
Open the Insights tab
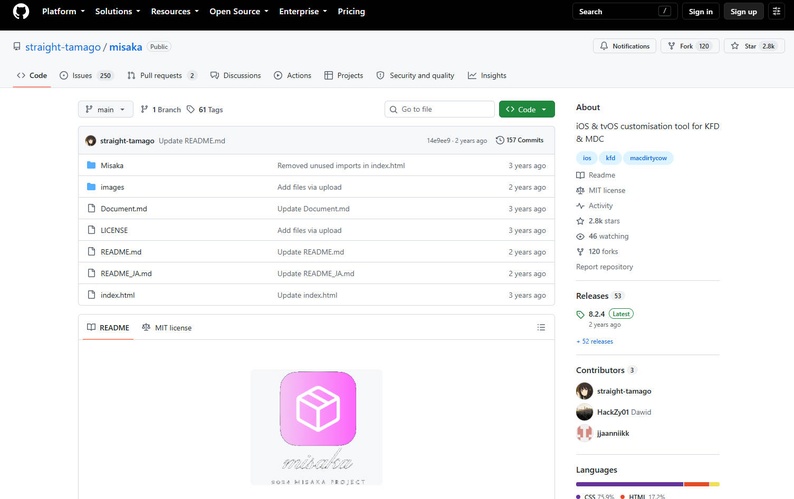coord(487,75)
